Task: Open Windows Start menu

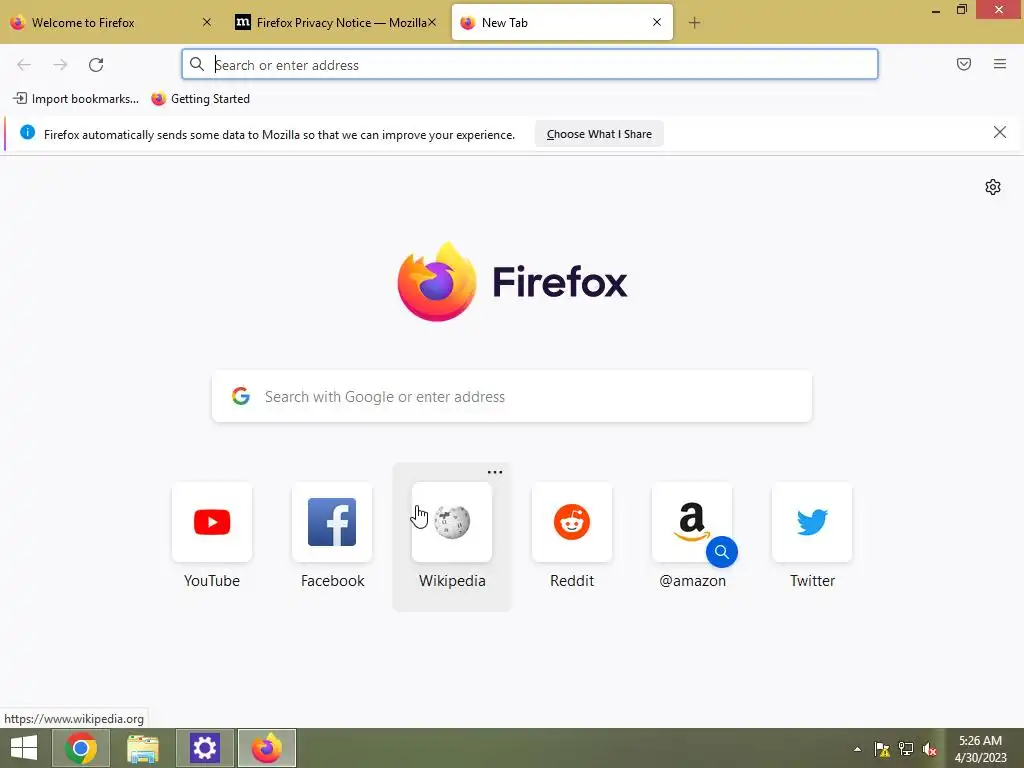Action: coord(24,748)
